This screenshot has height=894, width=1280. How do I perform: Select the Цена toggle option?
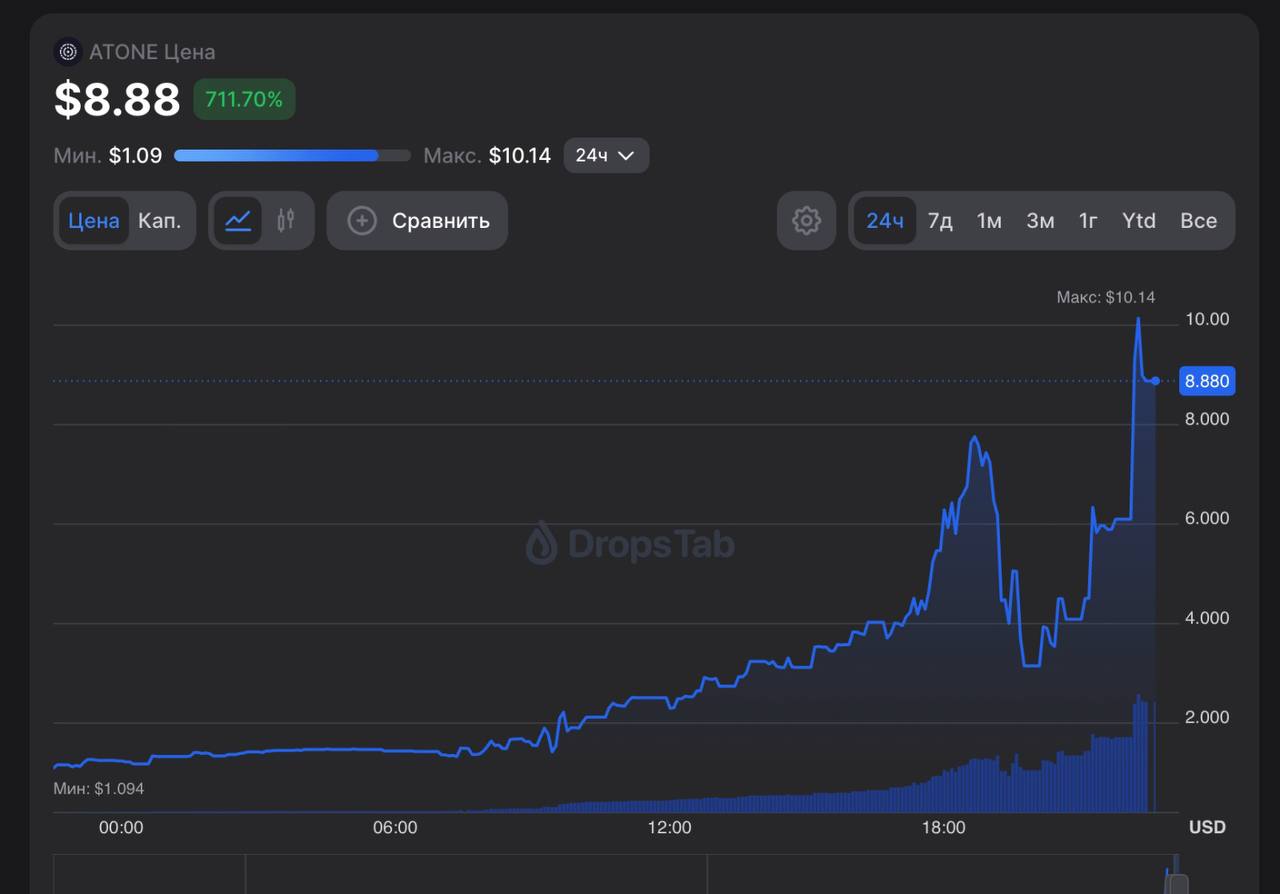(94, 221)
